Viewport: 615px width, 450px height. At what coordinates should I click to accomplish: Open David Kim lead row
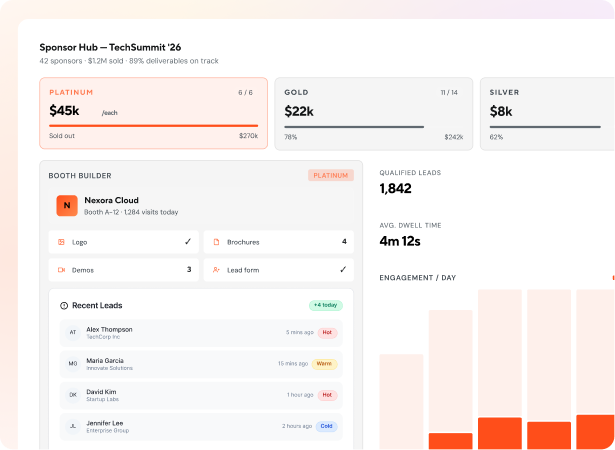201,395
